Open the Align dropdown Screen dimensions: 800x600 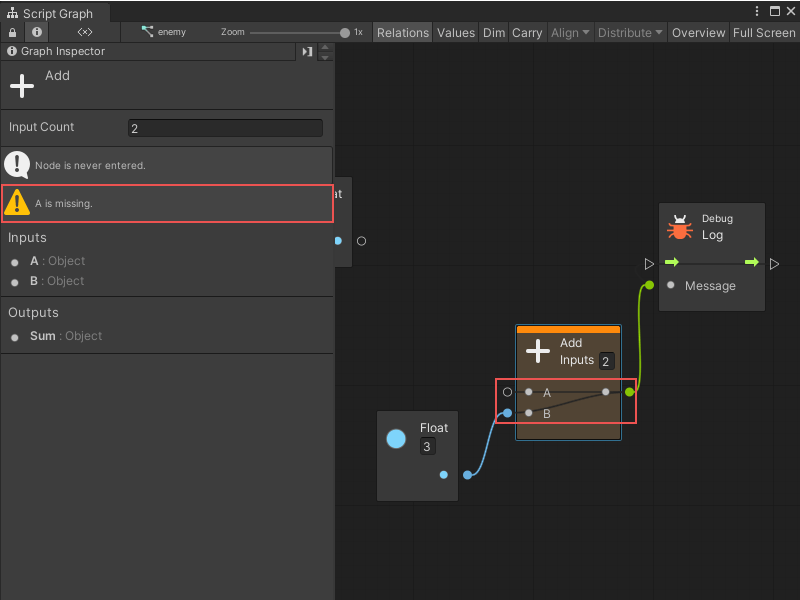pyautogui.click(x=570, y=32)
